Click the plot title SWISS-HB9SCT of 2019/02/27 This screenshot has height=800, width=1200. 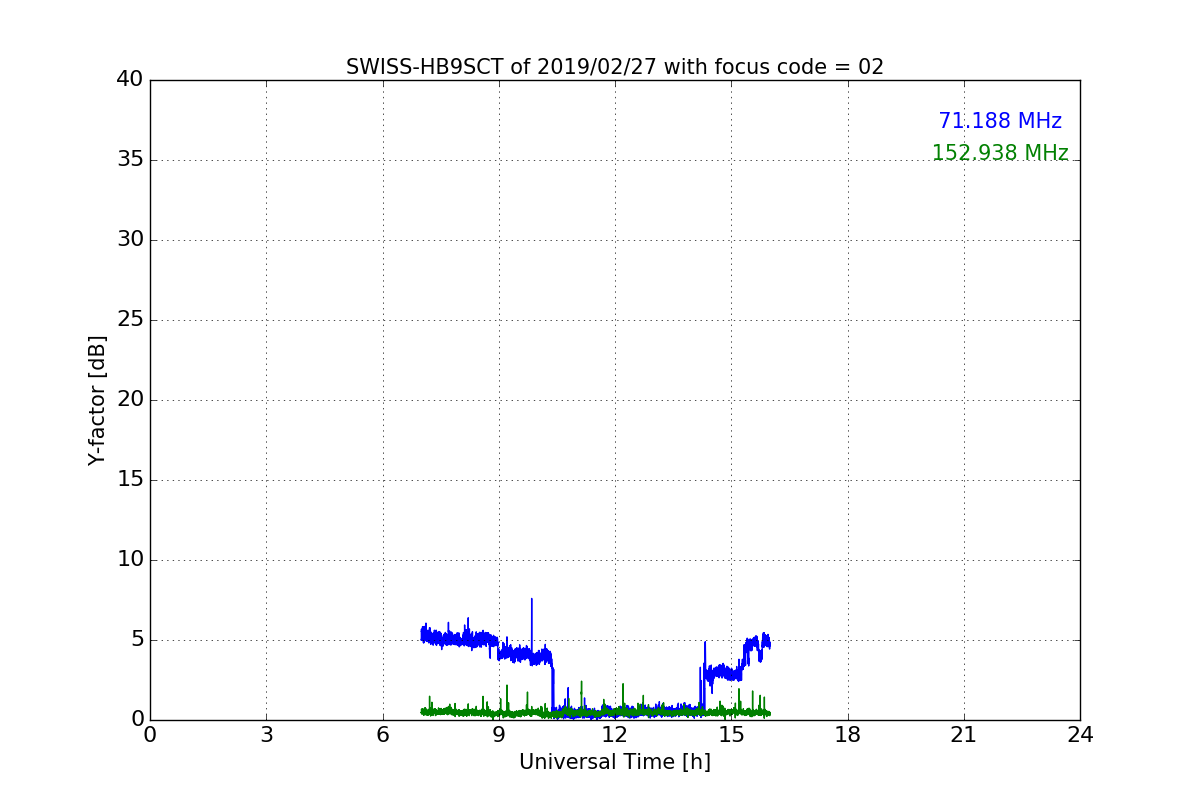point(615,67)
